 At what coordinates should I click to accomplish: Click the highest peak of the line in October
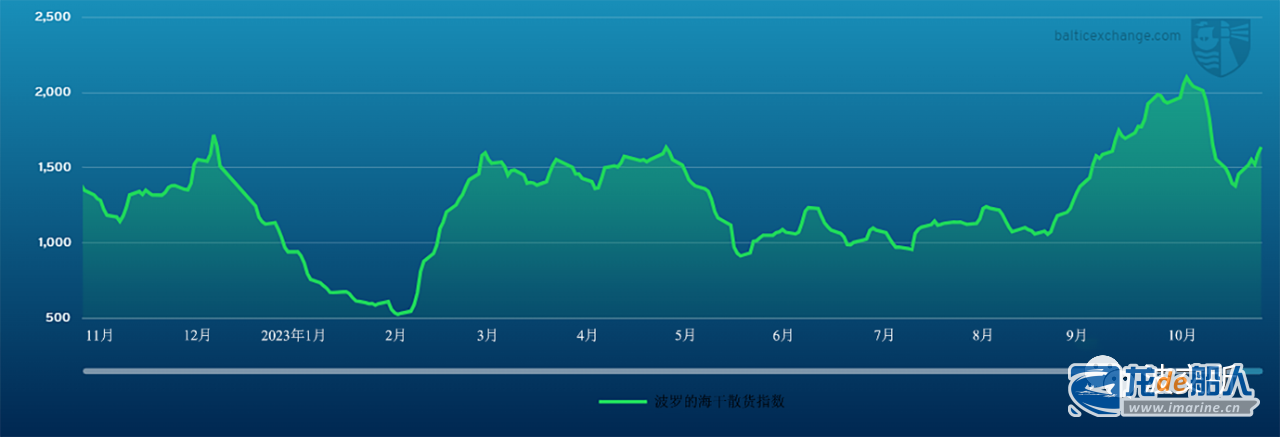(1187, 77)
